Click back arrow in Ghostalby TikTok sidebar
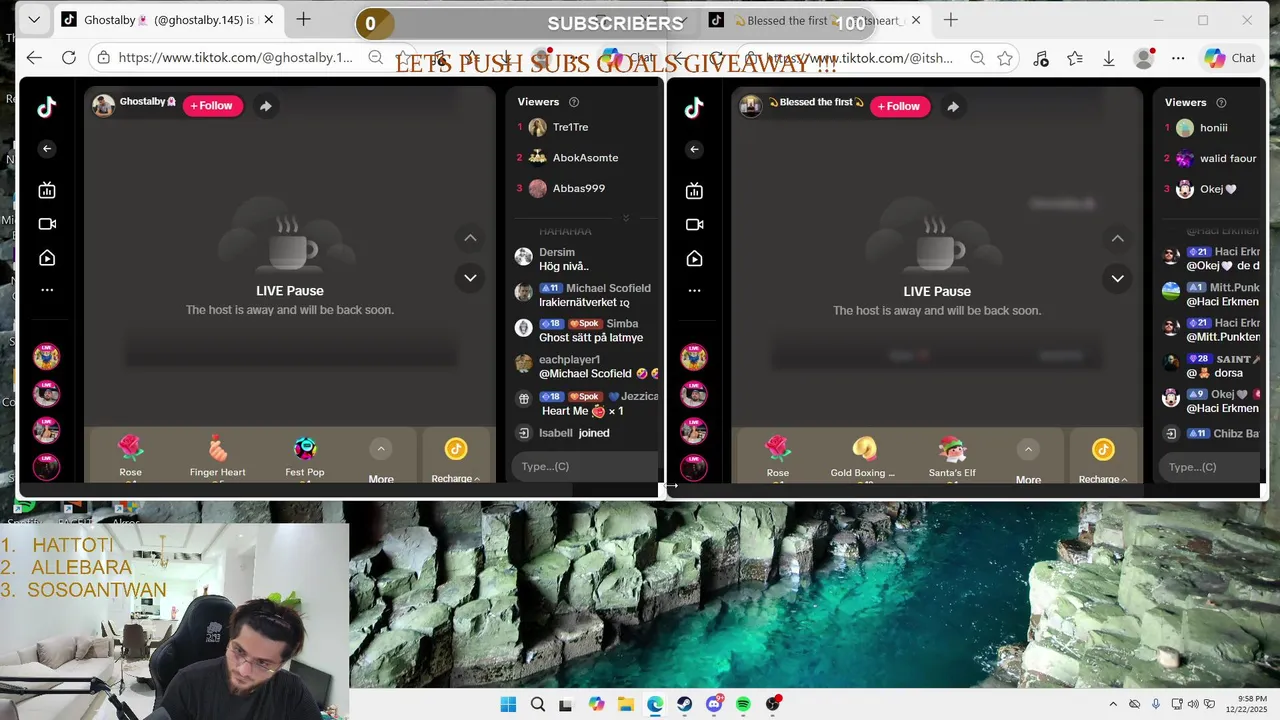The image size is (1280, 720). click(47, 149)
